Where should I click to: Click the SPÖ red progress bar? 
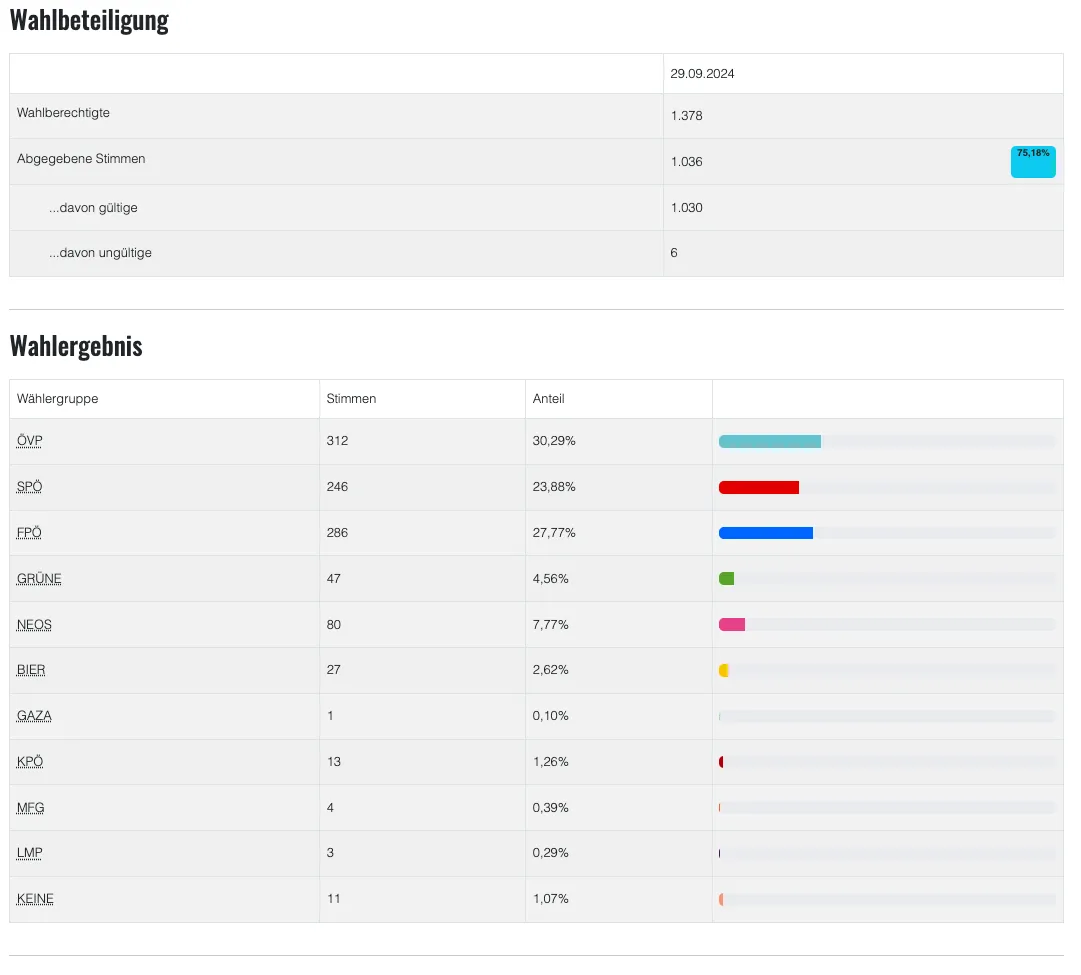[x=758, y=488]
